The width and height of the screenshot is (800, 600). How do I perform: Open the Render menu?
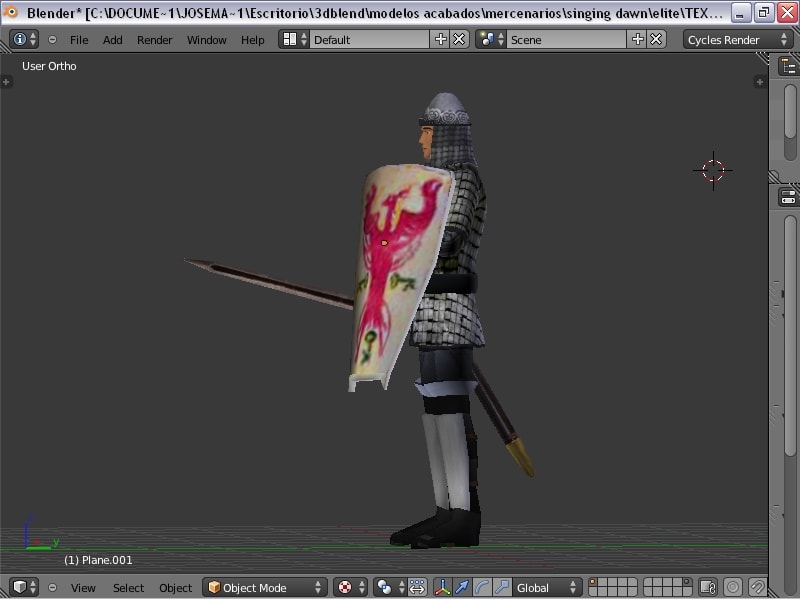[x=154, y=39]
